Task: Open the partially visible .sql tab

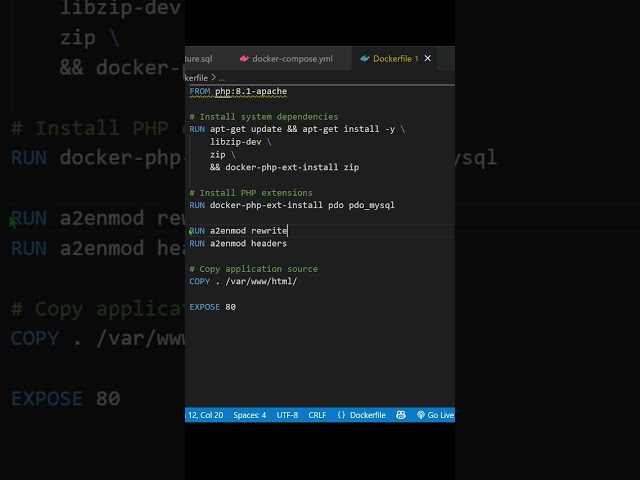Action: point(199,59)
